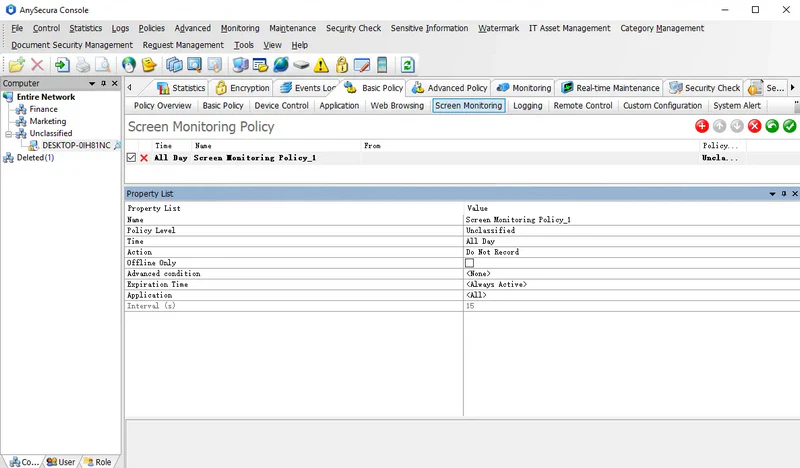The height and width of the screenshot is (468, 800).
Task: Click the new folder with plus toolbar icon
Action: [x=16, y=65]
